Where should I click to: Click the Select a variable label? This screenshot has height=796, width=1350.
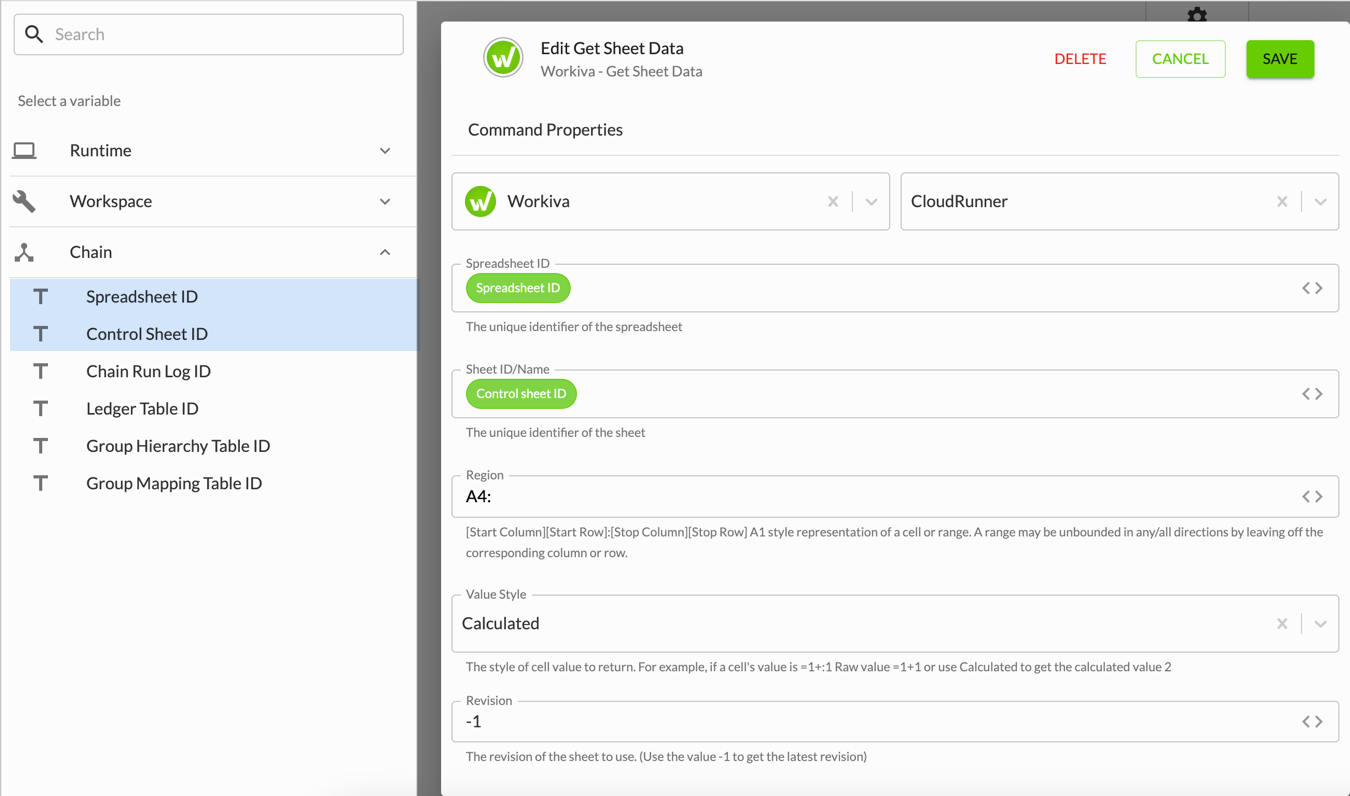(69, 101)
